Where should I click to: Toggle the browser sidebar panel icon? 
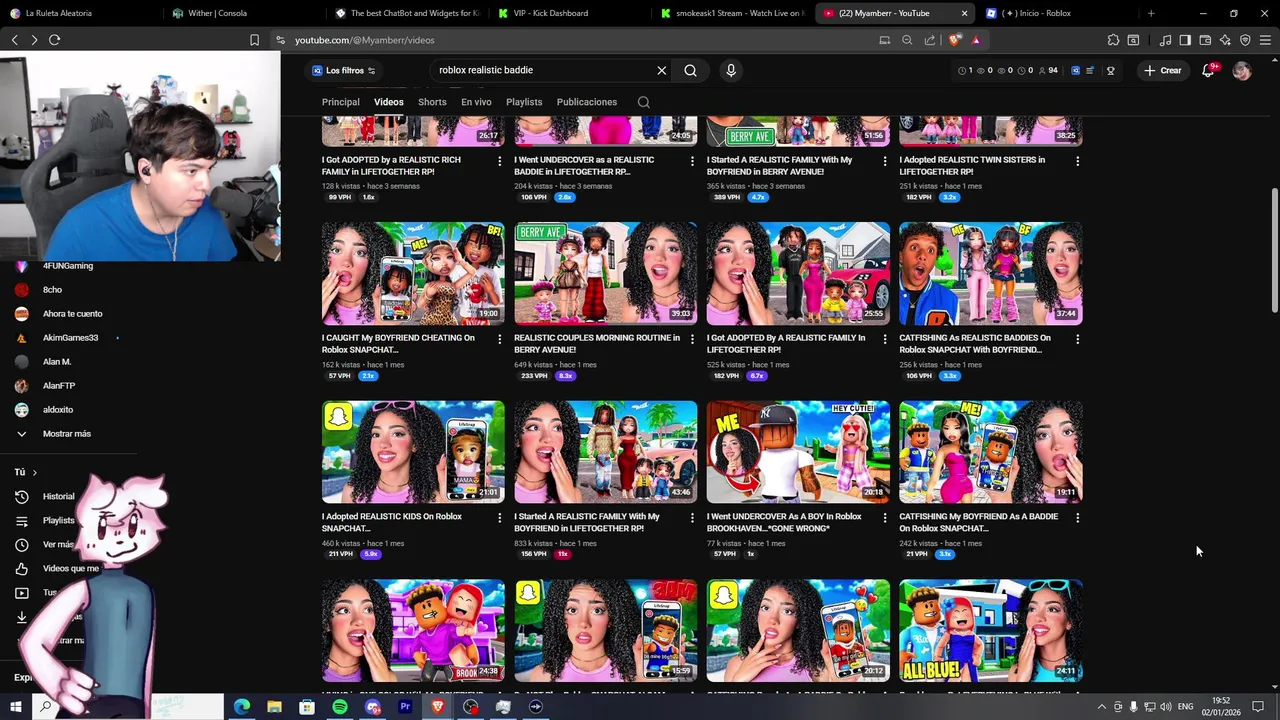(x=1185, y=40)
